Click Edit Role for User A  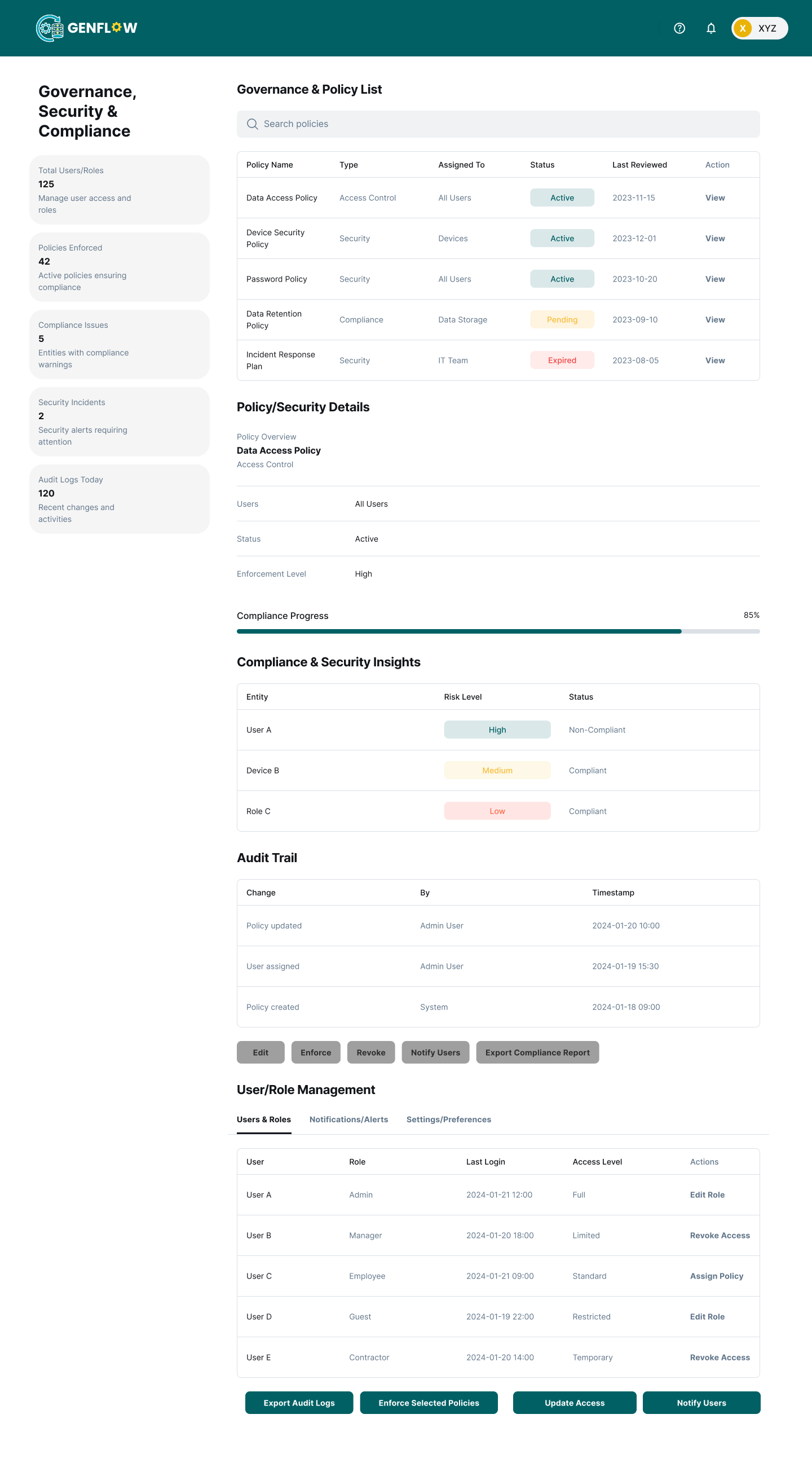point(707,1195)
